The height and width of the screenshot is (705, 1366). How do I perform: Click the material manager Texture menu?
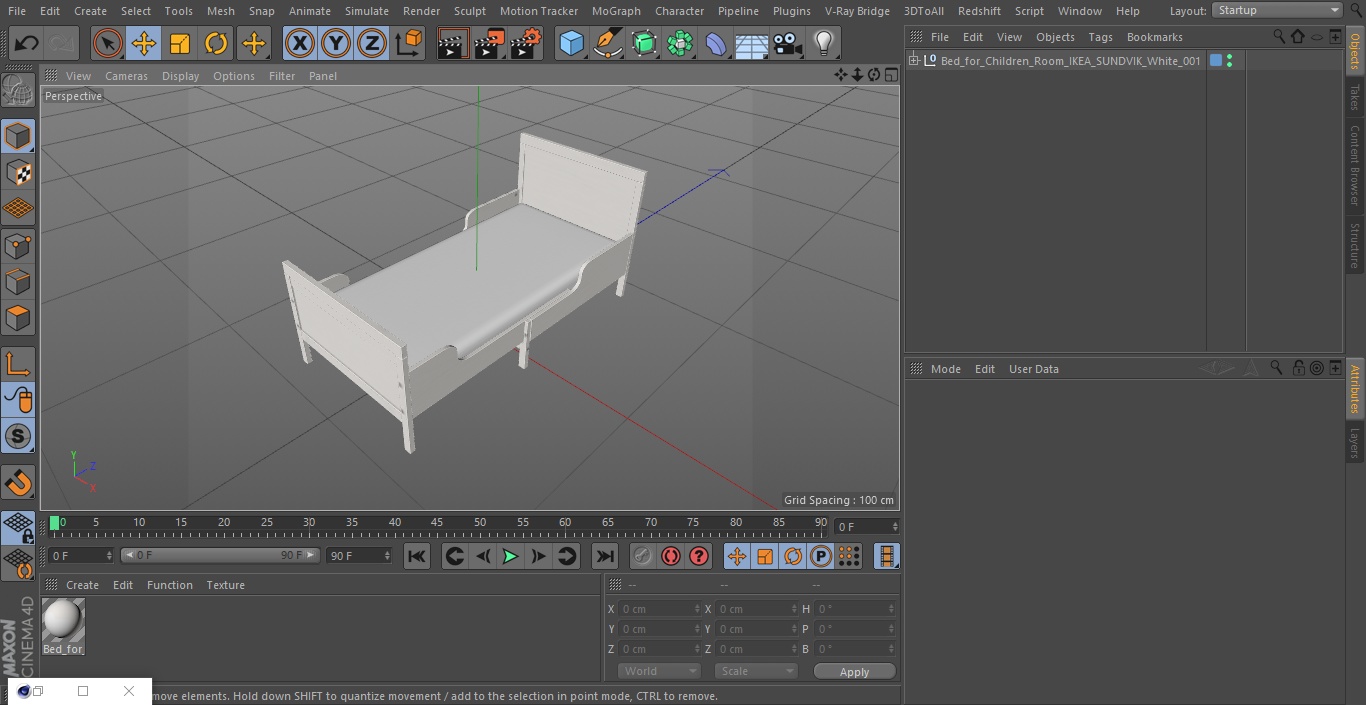225,585
